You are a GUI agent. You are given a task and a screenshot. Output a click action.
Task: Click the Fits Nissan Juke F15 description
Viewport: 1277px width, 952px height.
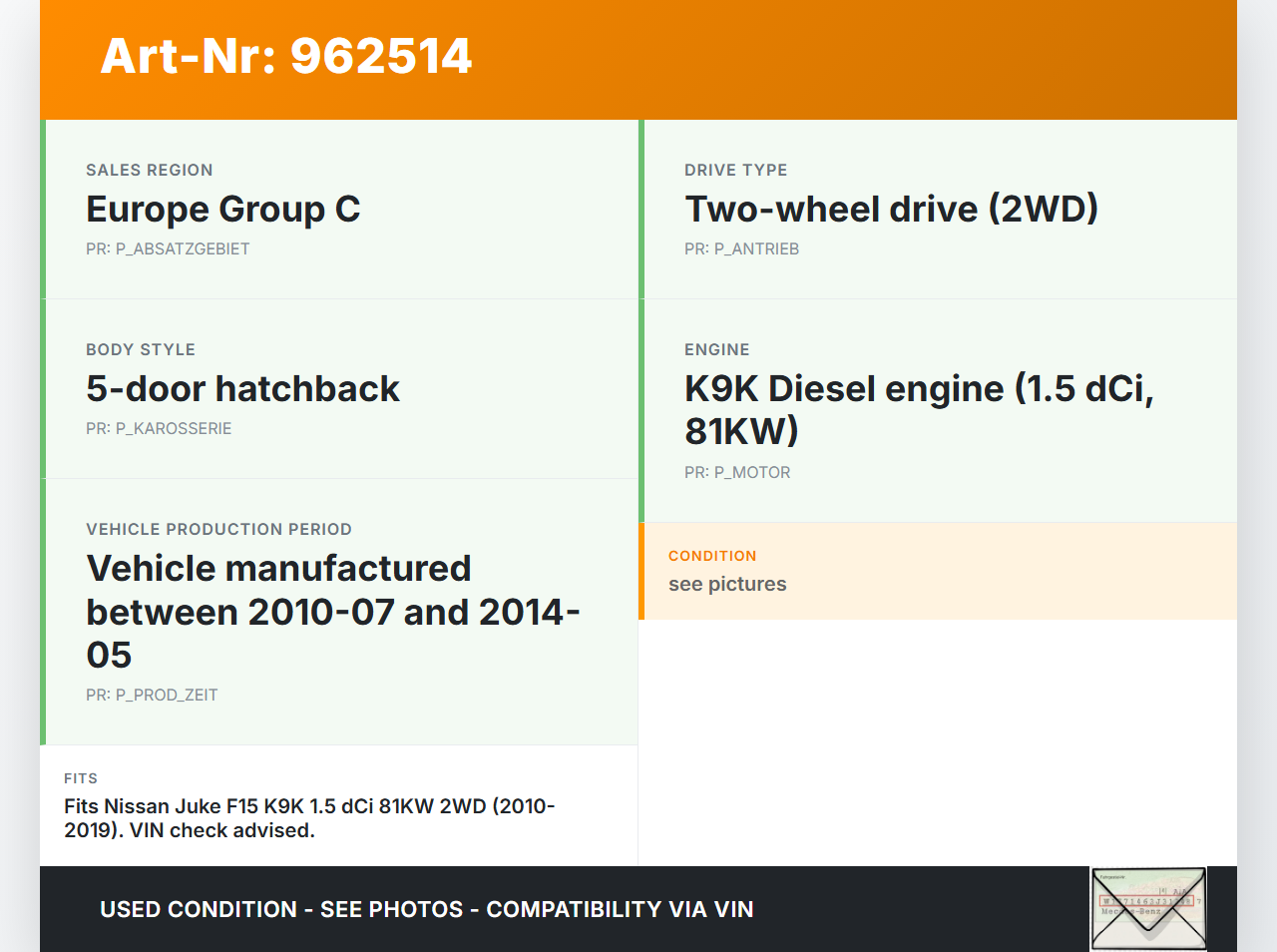click(x=309, y=818)
